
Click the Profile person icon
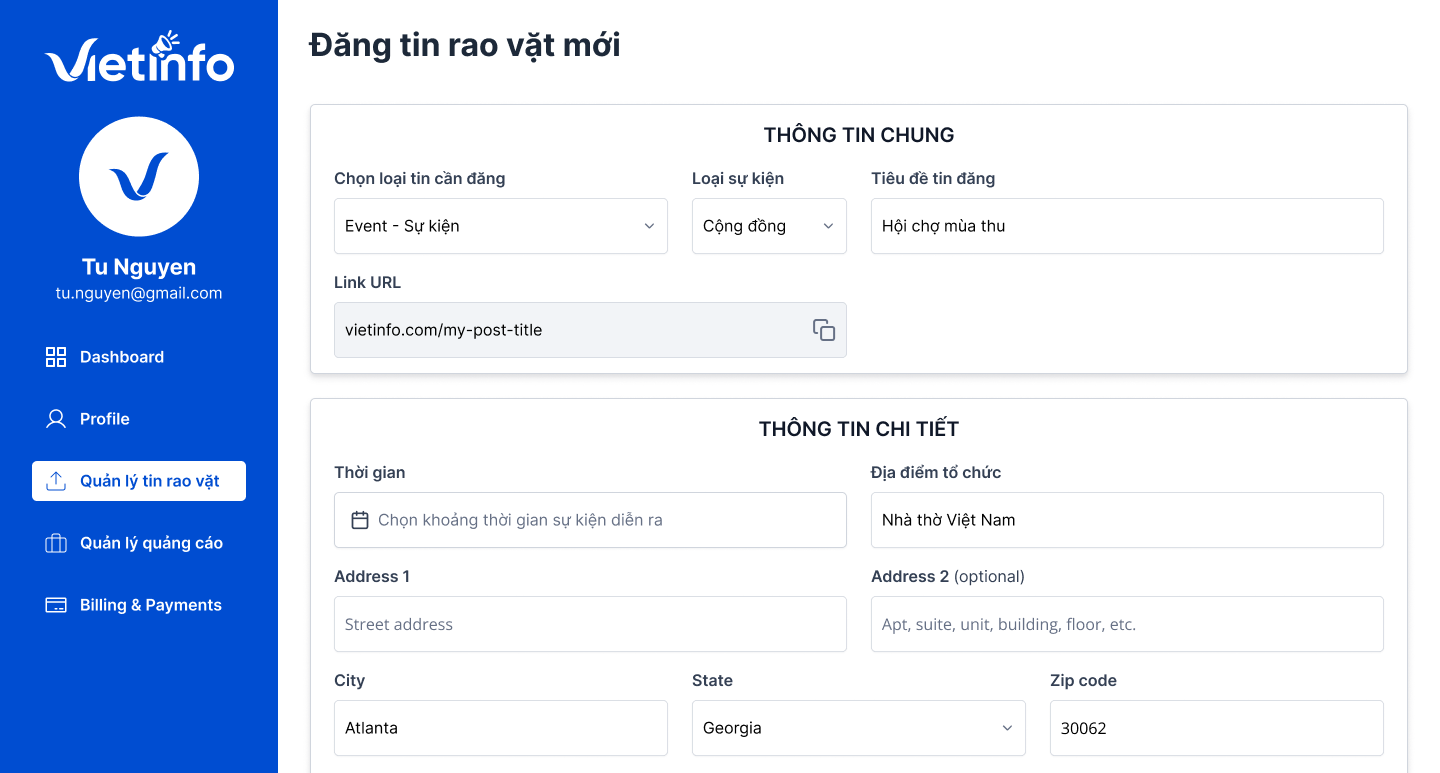pyautogui.click(x=56, y=419)
